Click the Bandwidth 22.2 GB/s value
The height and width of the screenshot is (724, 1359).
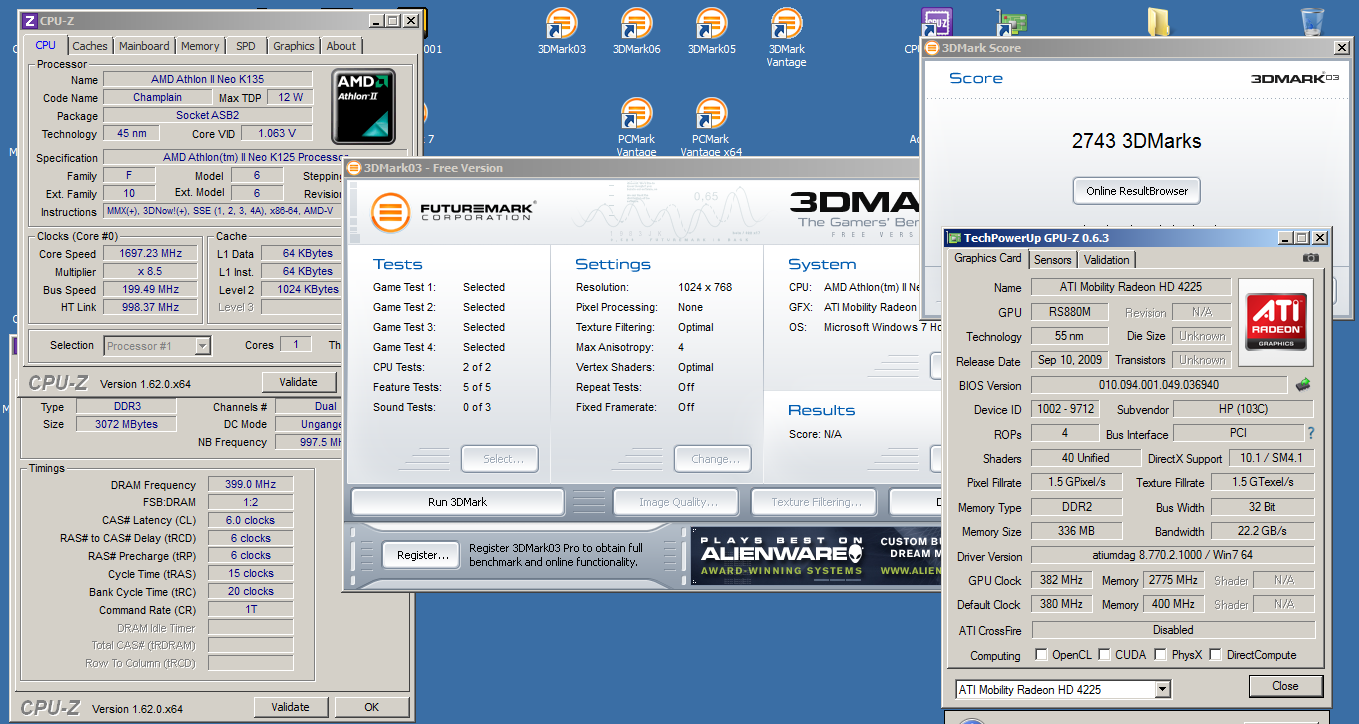(x=1261, y=531)
